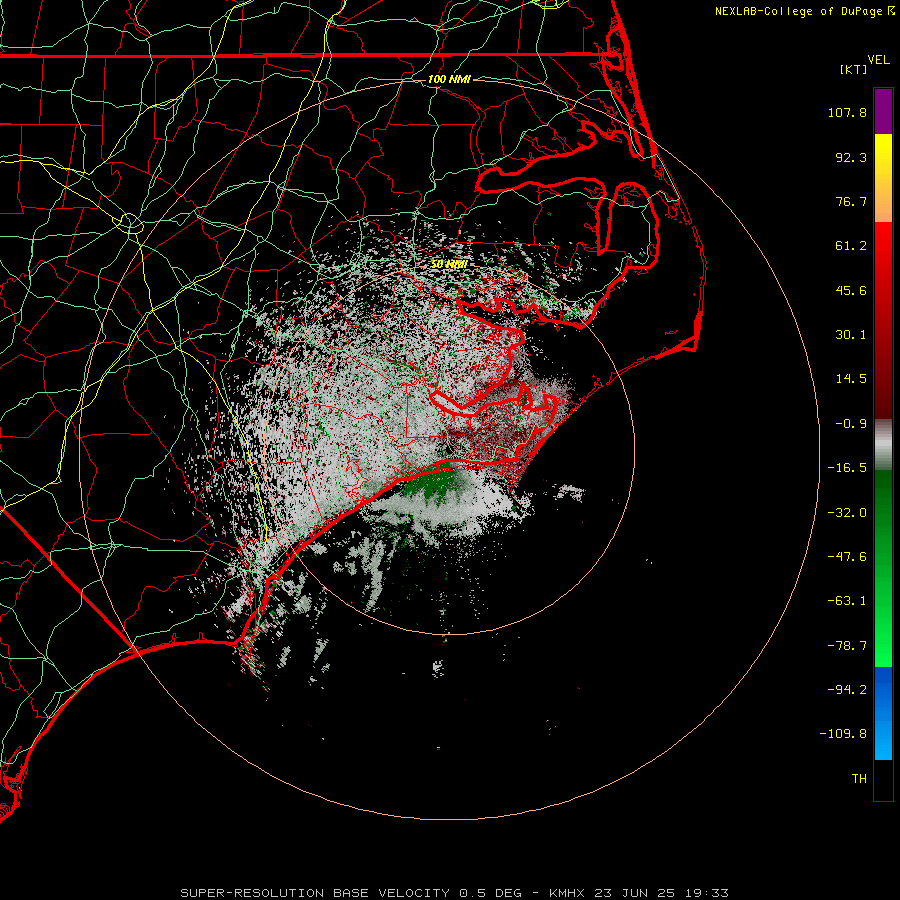Click the purple color bar segment
Viewport: 900px width, 900px height.
883,111
